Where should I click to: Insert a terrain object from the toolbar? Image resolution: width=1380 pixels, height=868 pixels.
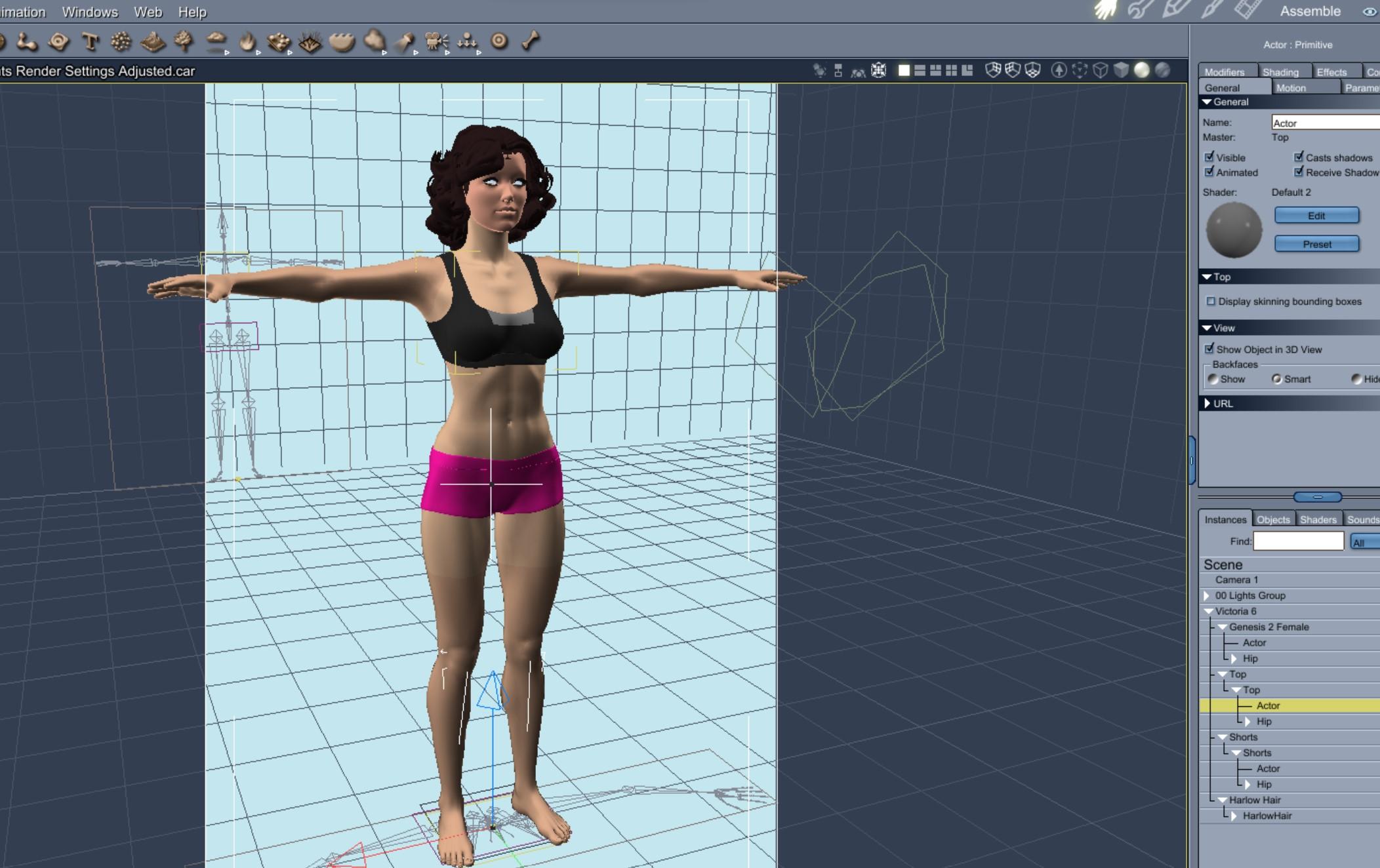click(152, 43)
